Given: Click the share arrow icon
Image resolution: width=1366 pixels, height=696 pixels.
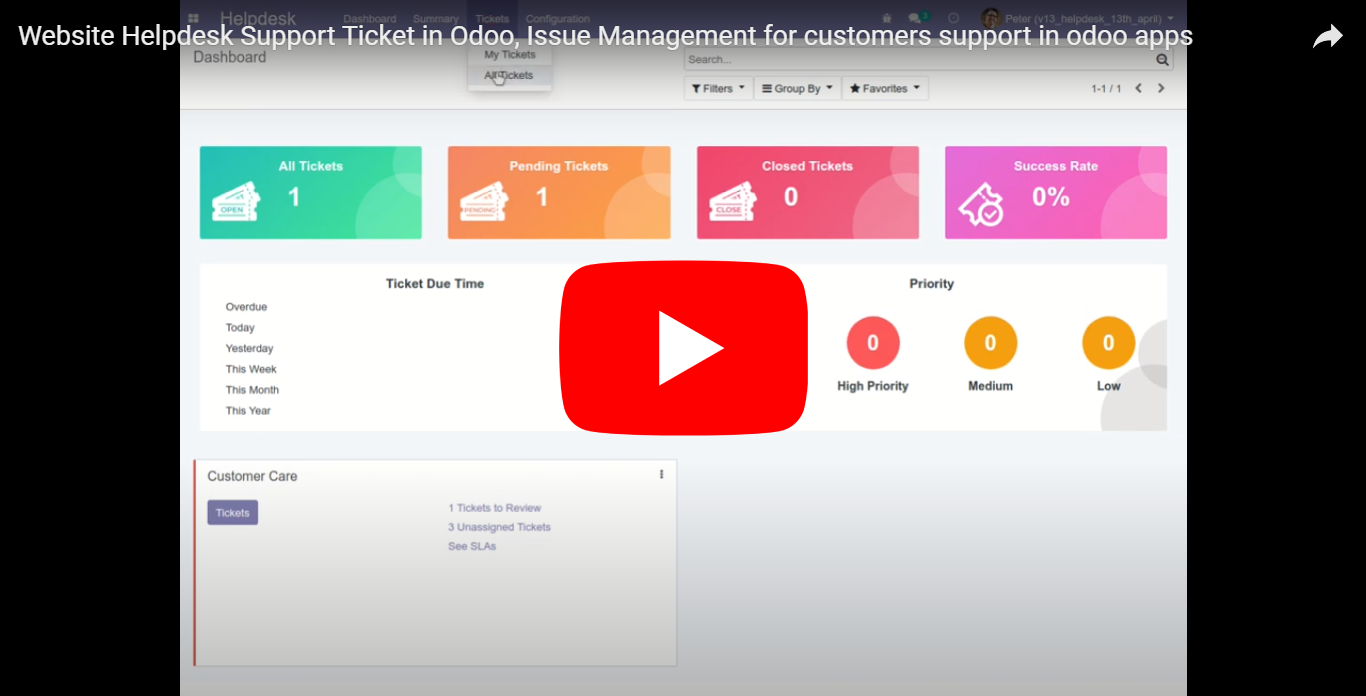Looking at the screenshot, I should click(x=1327, y=37).
